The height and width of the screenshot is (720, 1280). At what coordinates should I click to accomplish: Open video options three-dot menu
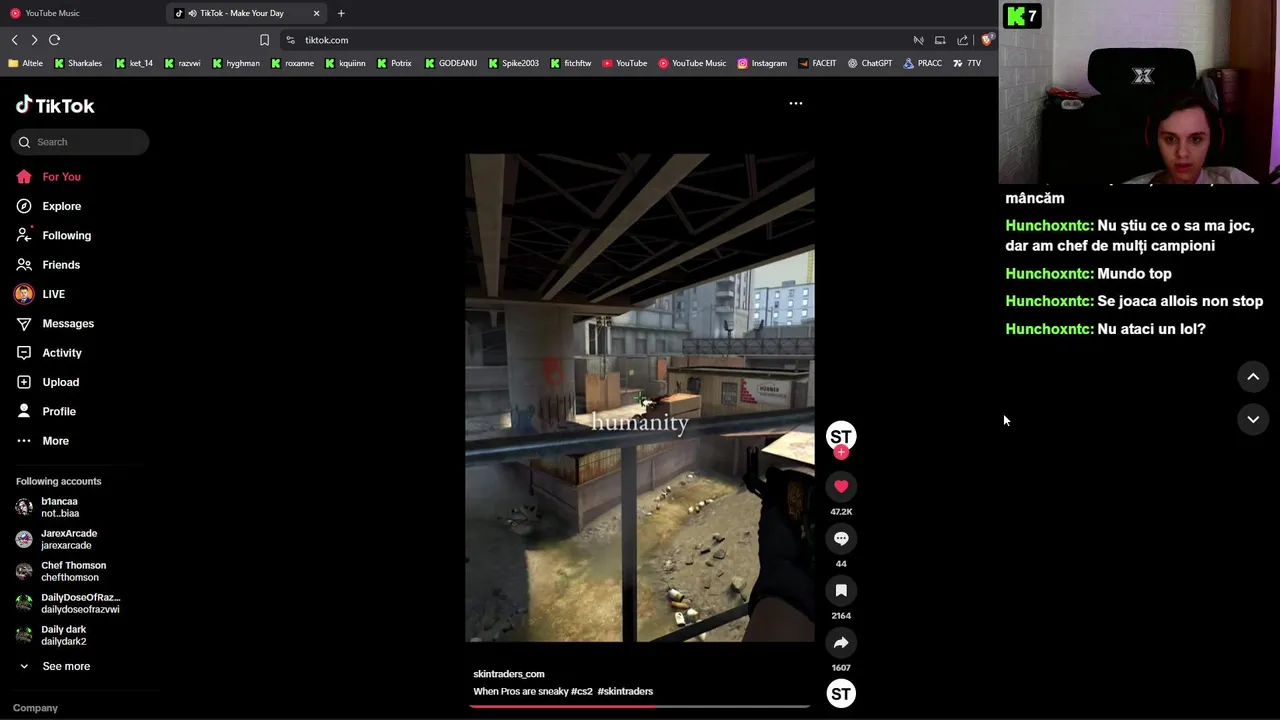[796, 103]
